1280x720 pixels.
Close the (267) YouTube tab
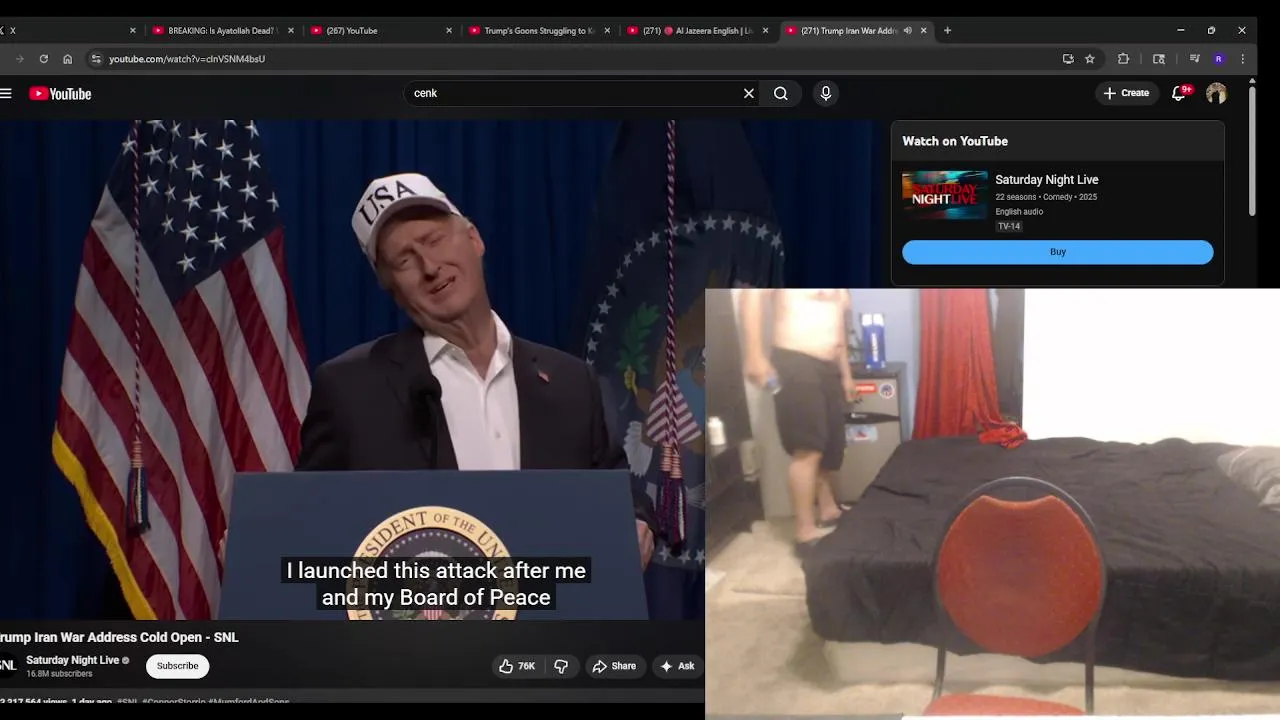[x=449, y=31]
